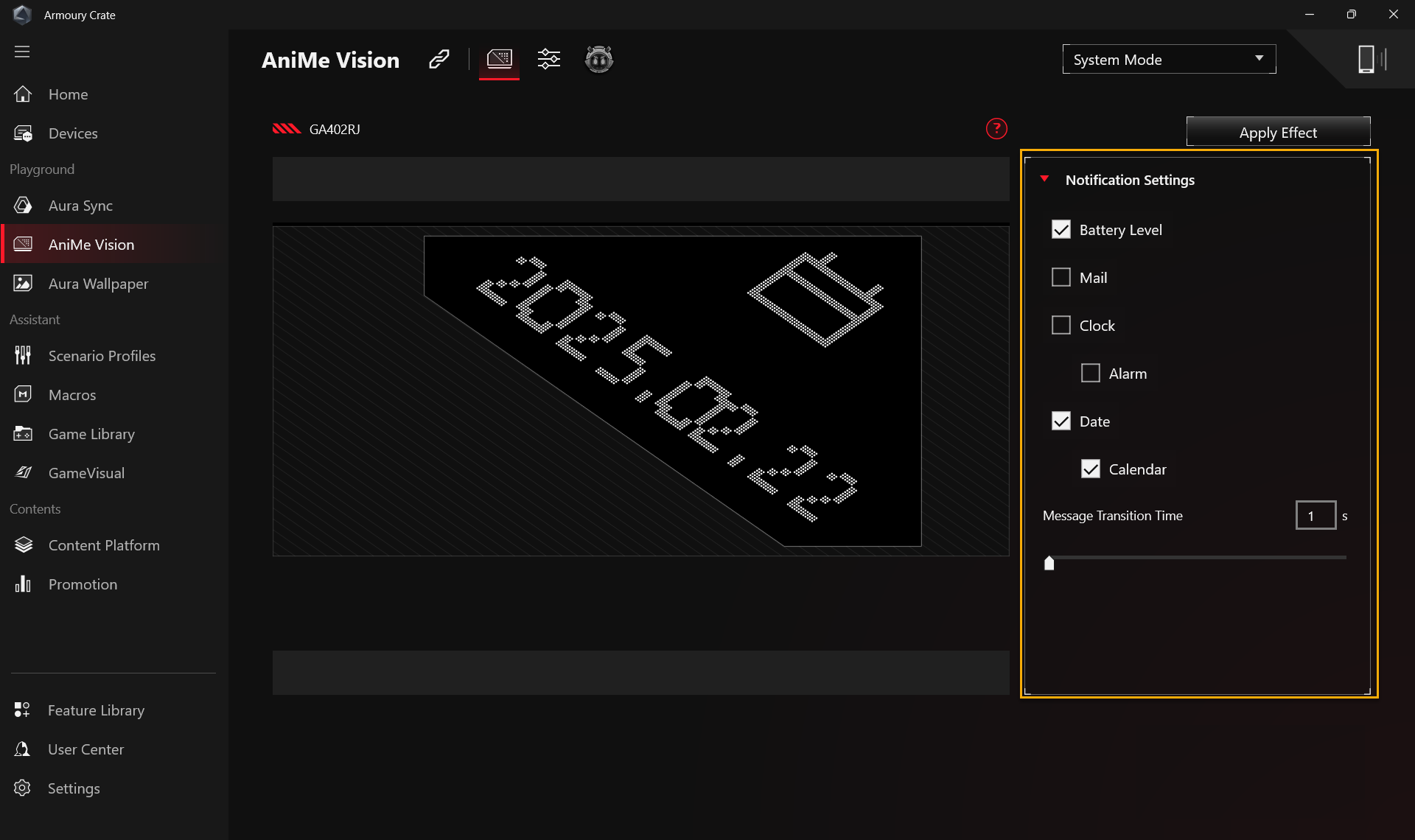Click the red question mark help icon
The image size is (1415, 840).
pyautogui.click(x=996, y=129)
